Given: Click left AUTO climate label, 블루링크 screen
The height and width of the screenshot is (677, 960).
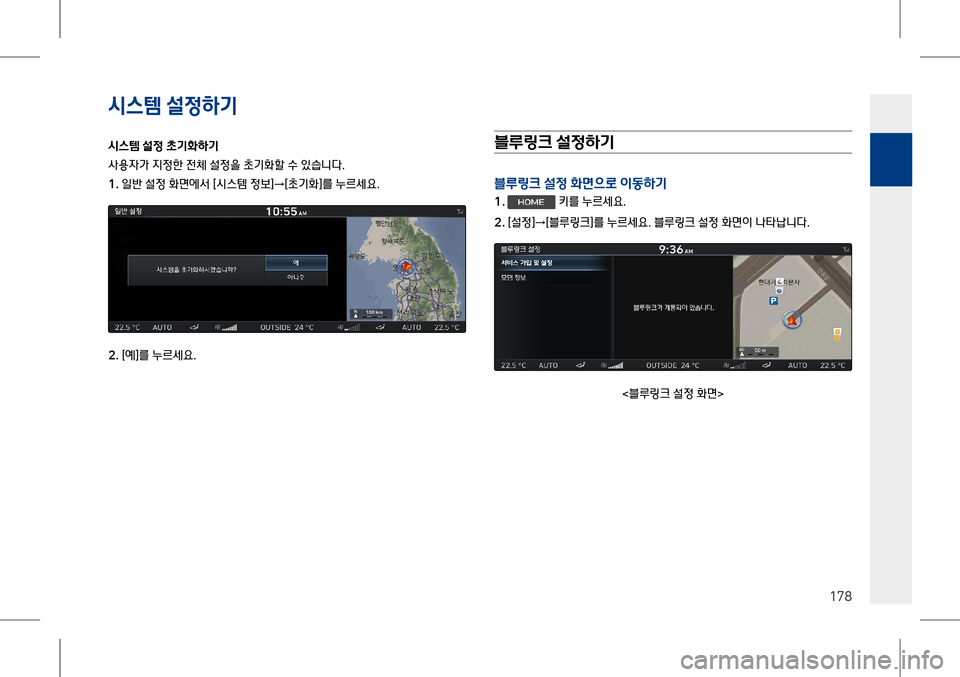Looking at the screenshot, I should 548,365.
